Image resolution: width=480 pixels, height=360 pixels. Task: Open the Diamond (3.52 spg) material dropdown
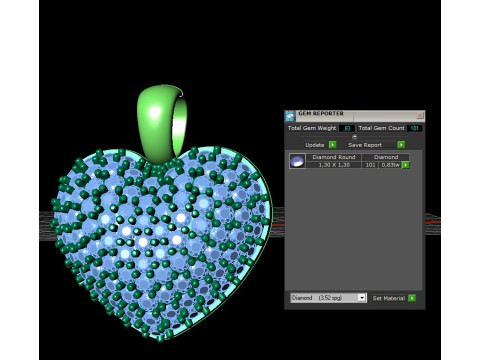click(328, 298)
